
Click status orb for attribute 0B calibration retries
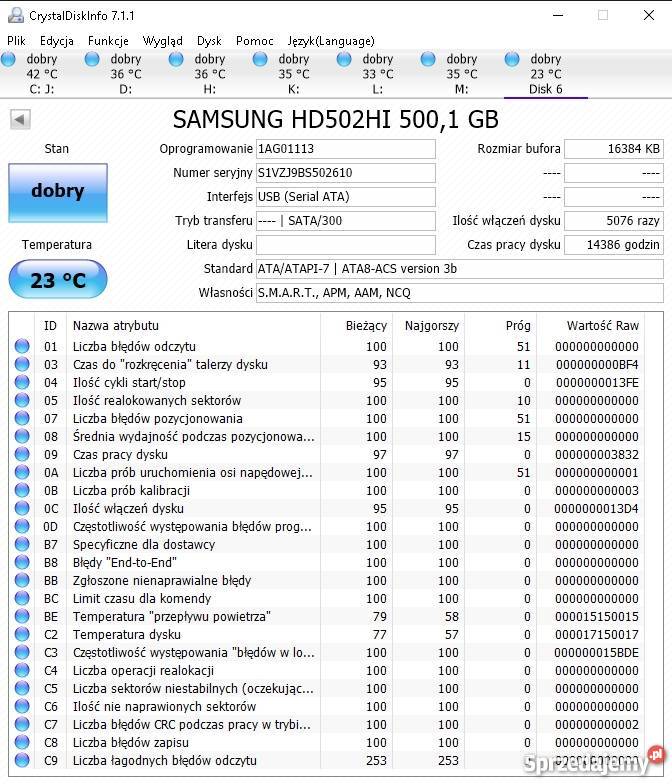pyautogui.click(x=22, y=490)
